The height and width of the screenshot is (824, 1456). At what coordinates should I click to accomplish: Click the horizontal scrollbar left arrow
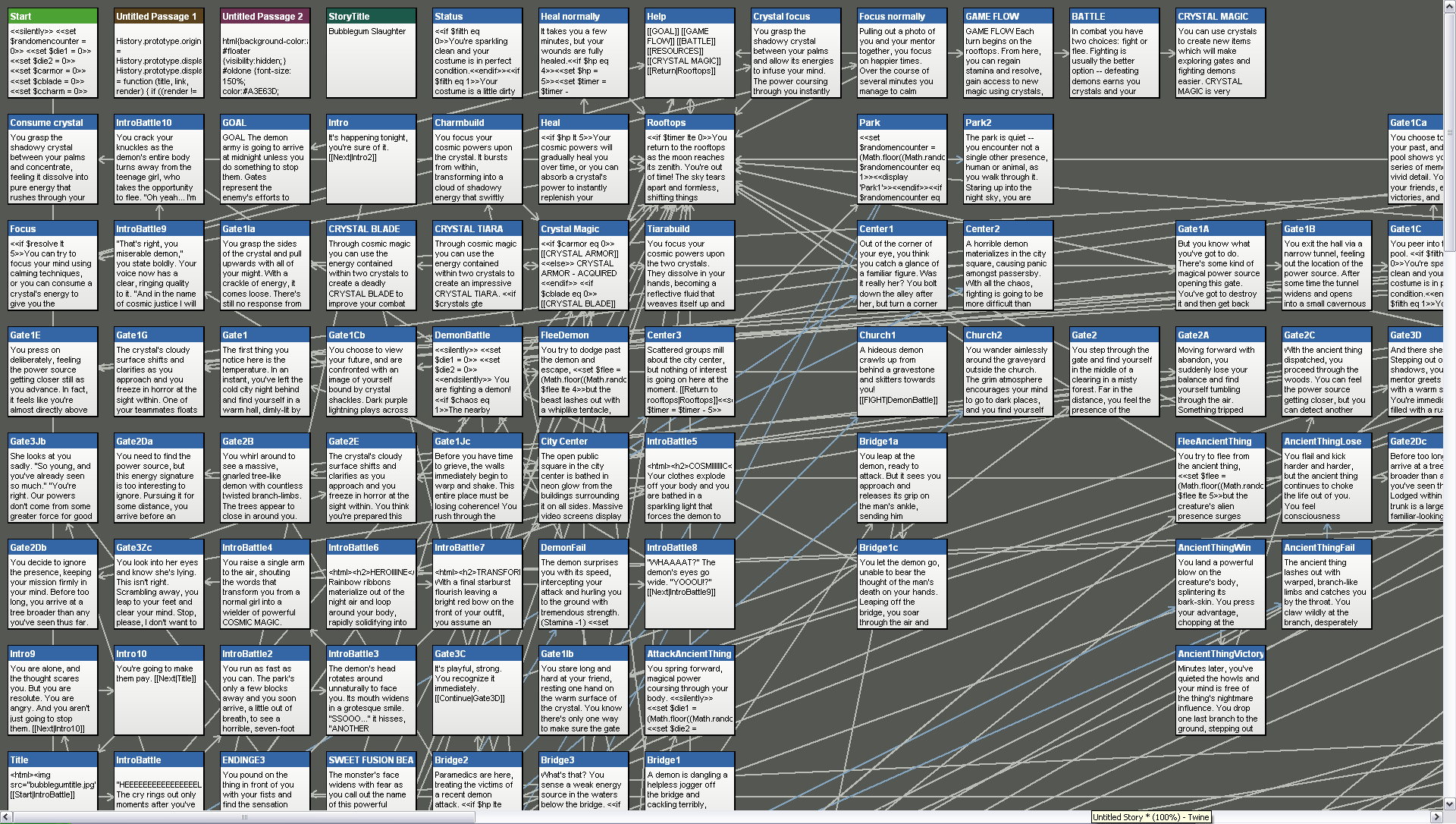[x=6, y=817]
